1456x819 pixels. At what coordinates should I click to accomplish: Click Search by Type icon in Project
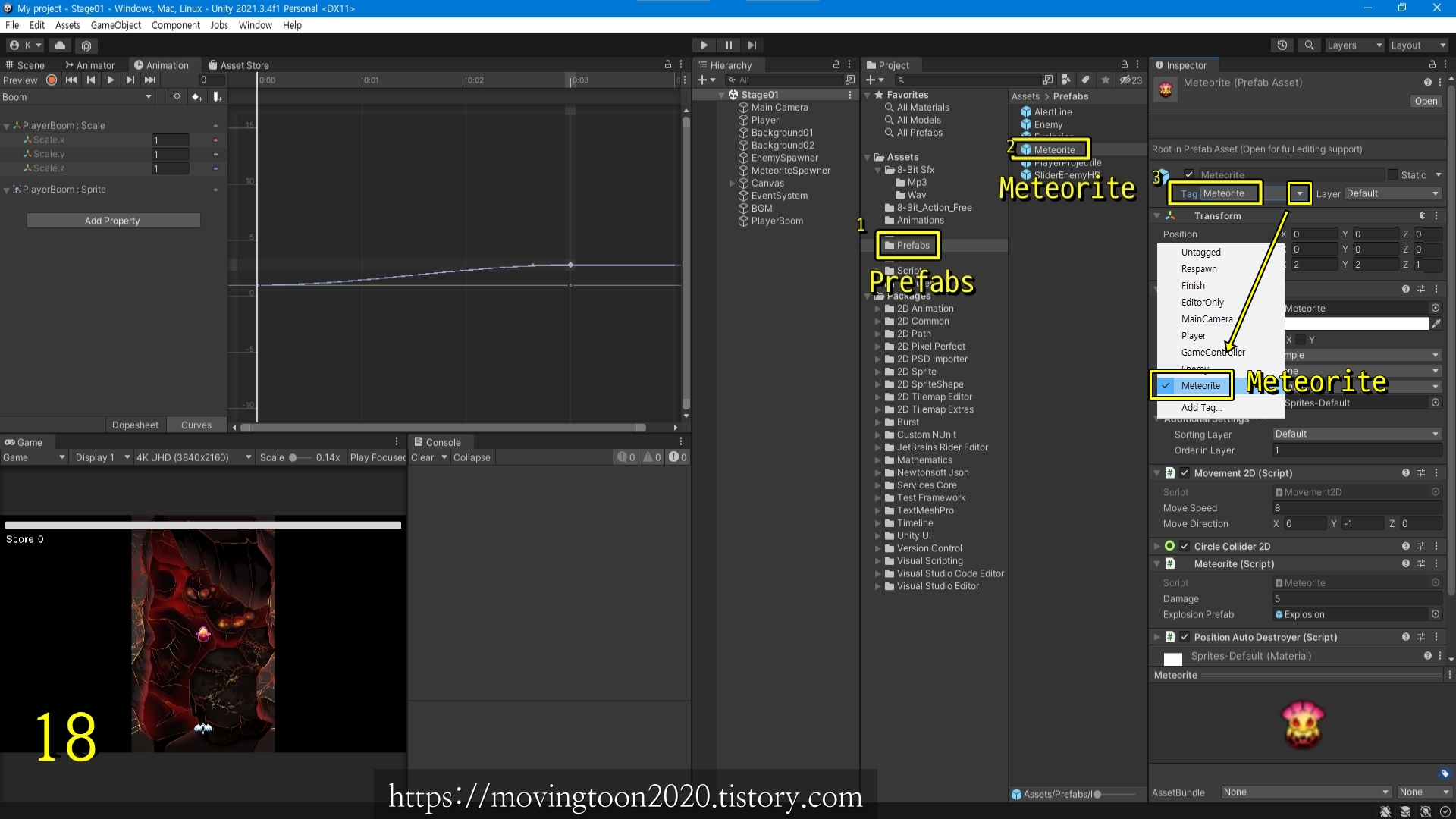[1066, 80]
